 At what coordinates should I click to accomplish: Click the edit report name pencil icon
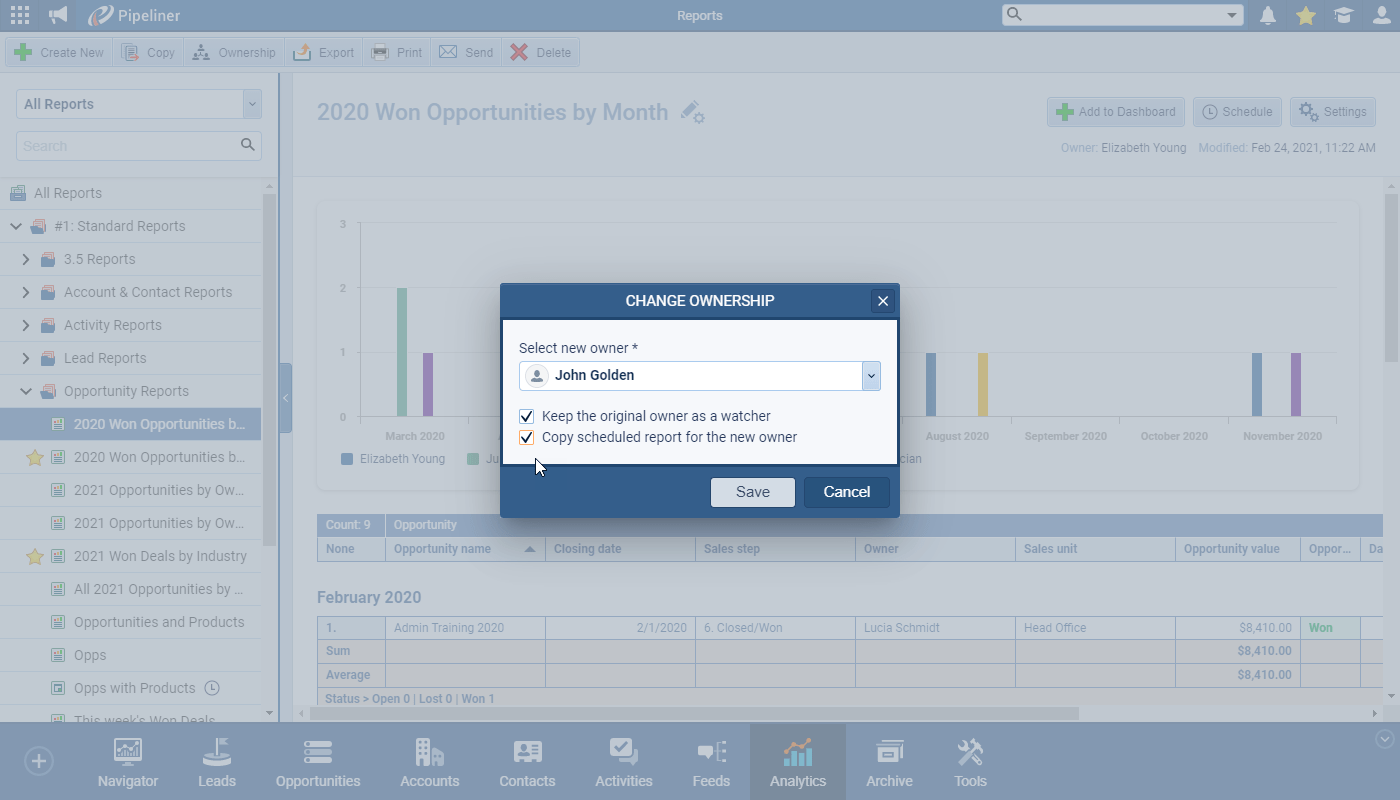(692, 112)
